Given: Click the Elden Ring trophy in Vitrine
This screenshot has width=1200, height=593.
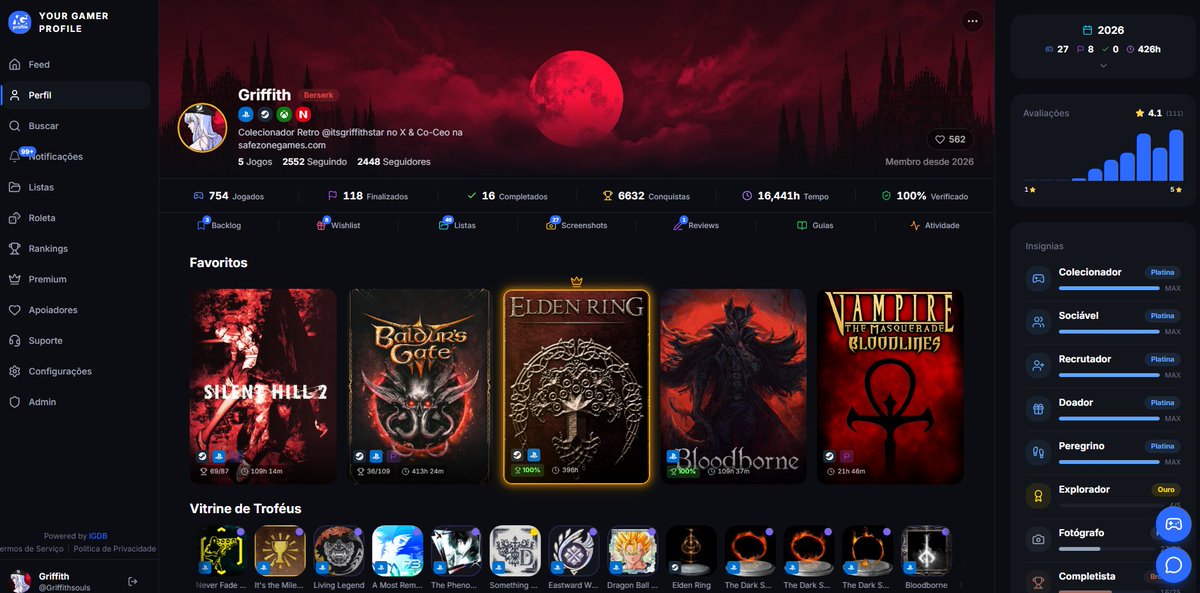Looking at the screenshot, I should 692,550.
